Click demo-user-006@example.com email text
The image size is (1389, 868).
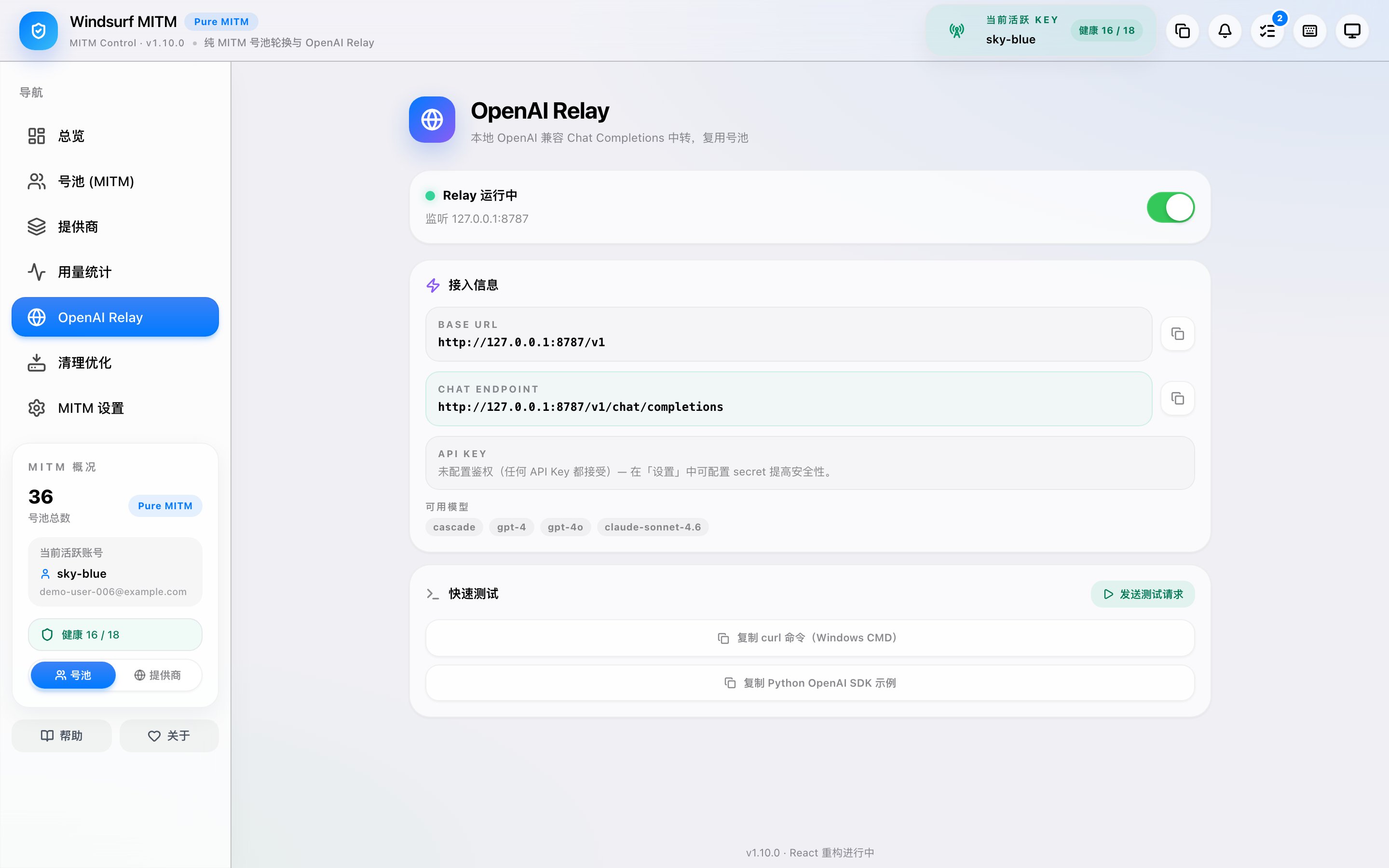pos(113,592)
